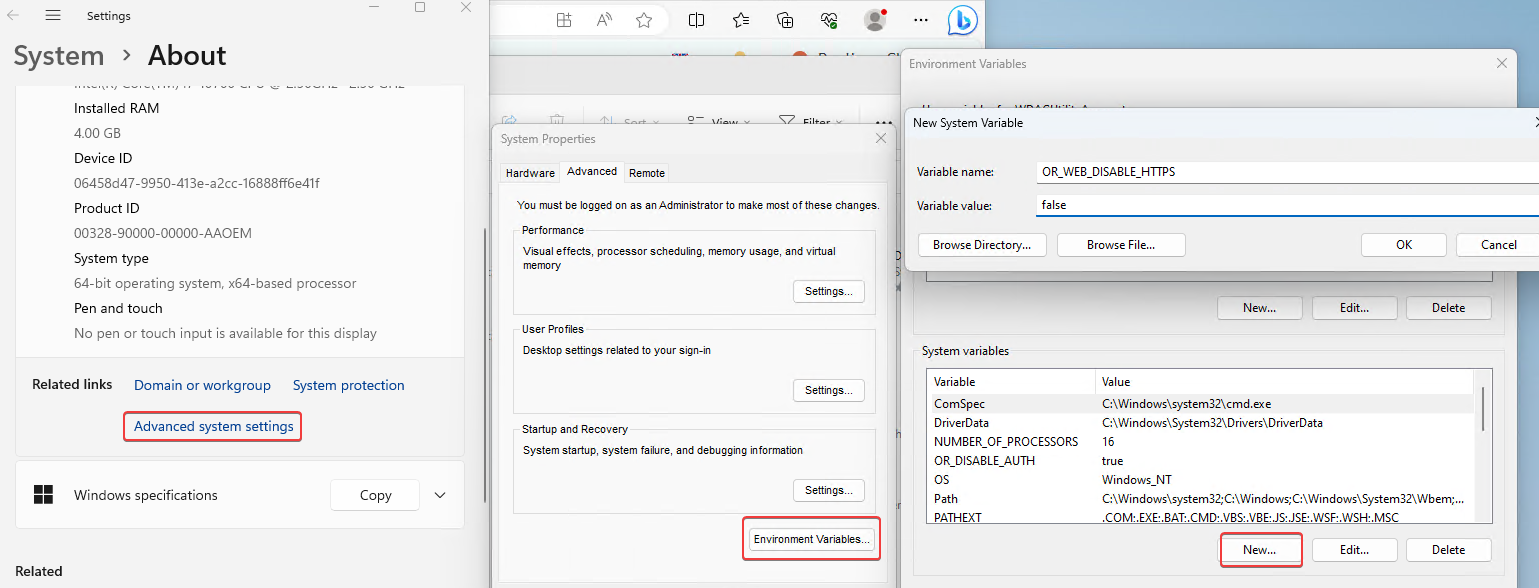Switch to the Remote tab
Screen dimensions: 1539x588
point(647,173)
